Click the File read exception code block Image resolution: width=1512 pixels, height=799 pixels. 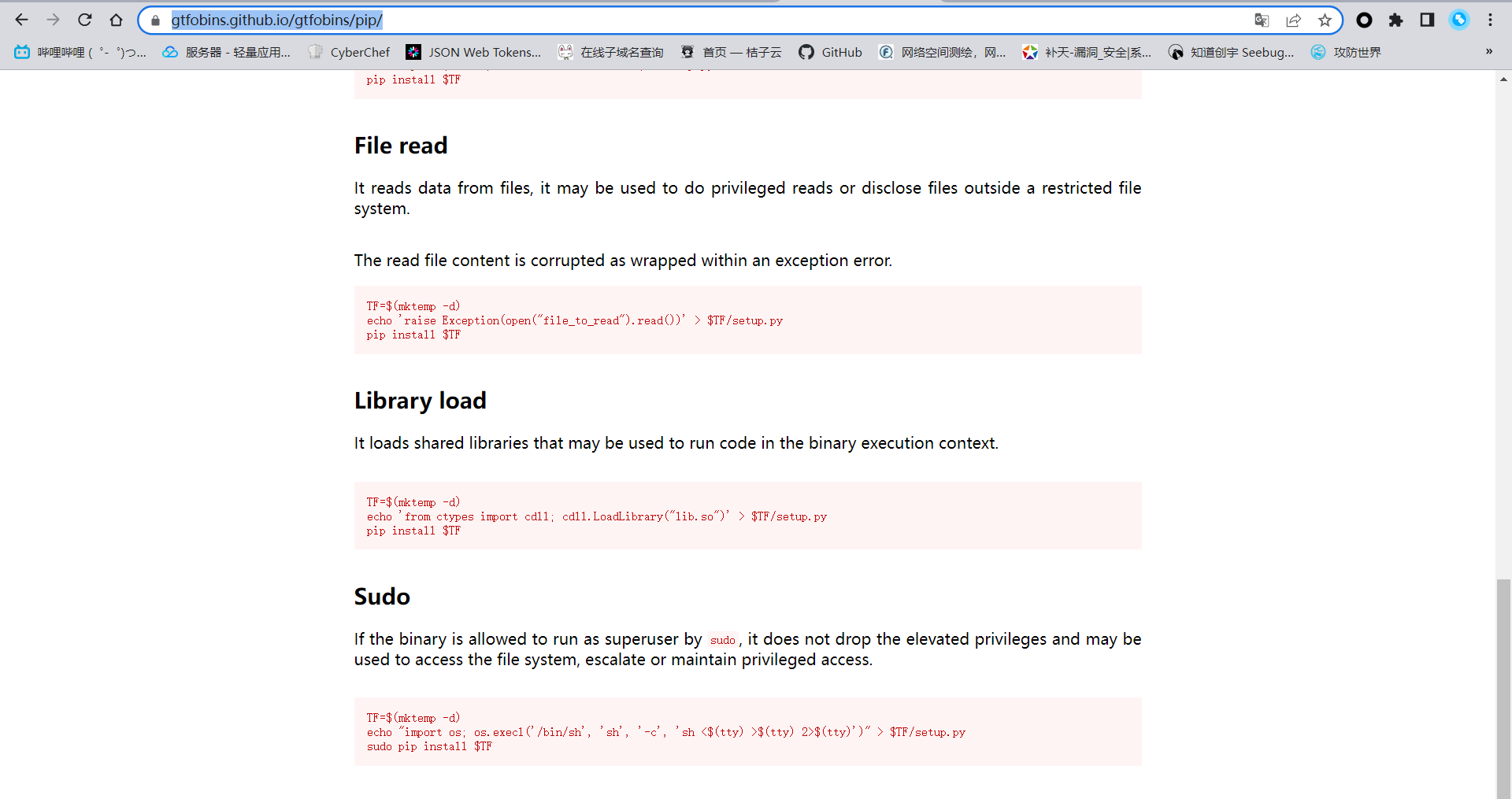747,320
